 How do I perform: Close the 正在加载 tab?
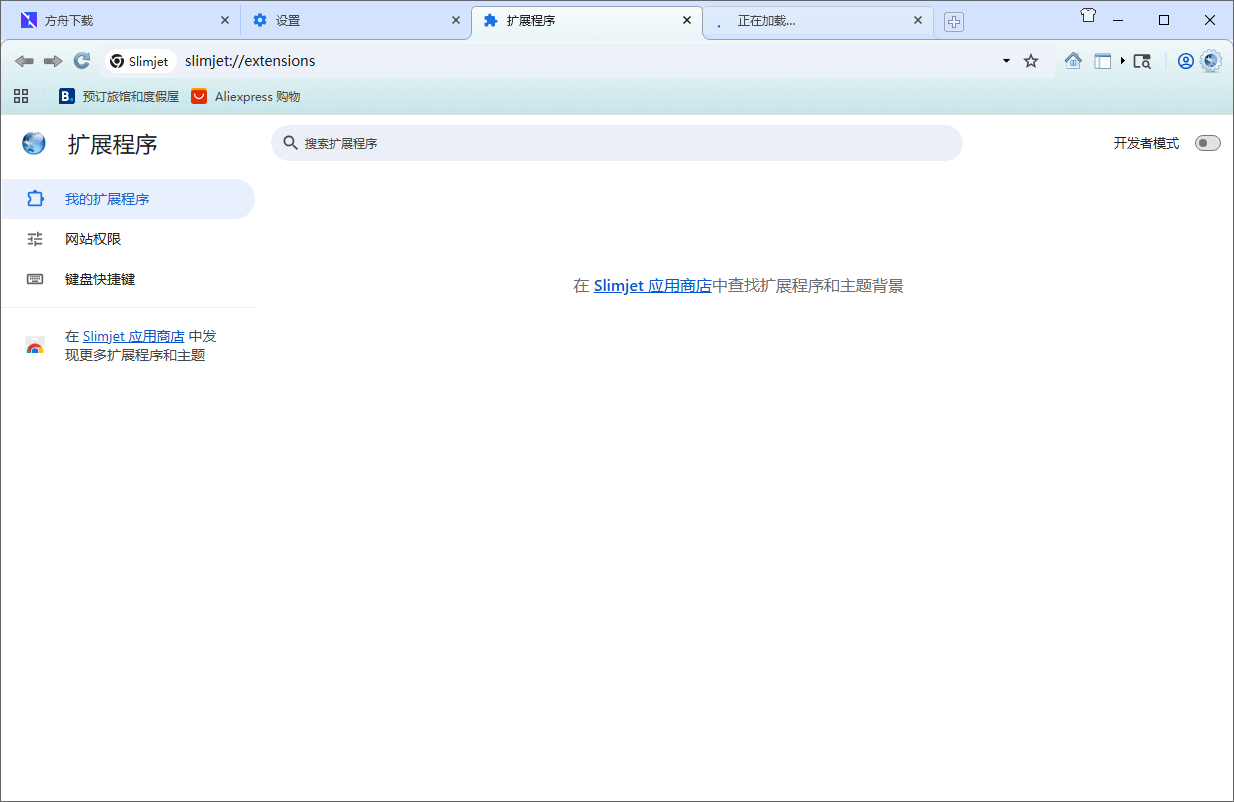click(918, 20)
